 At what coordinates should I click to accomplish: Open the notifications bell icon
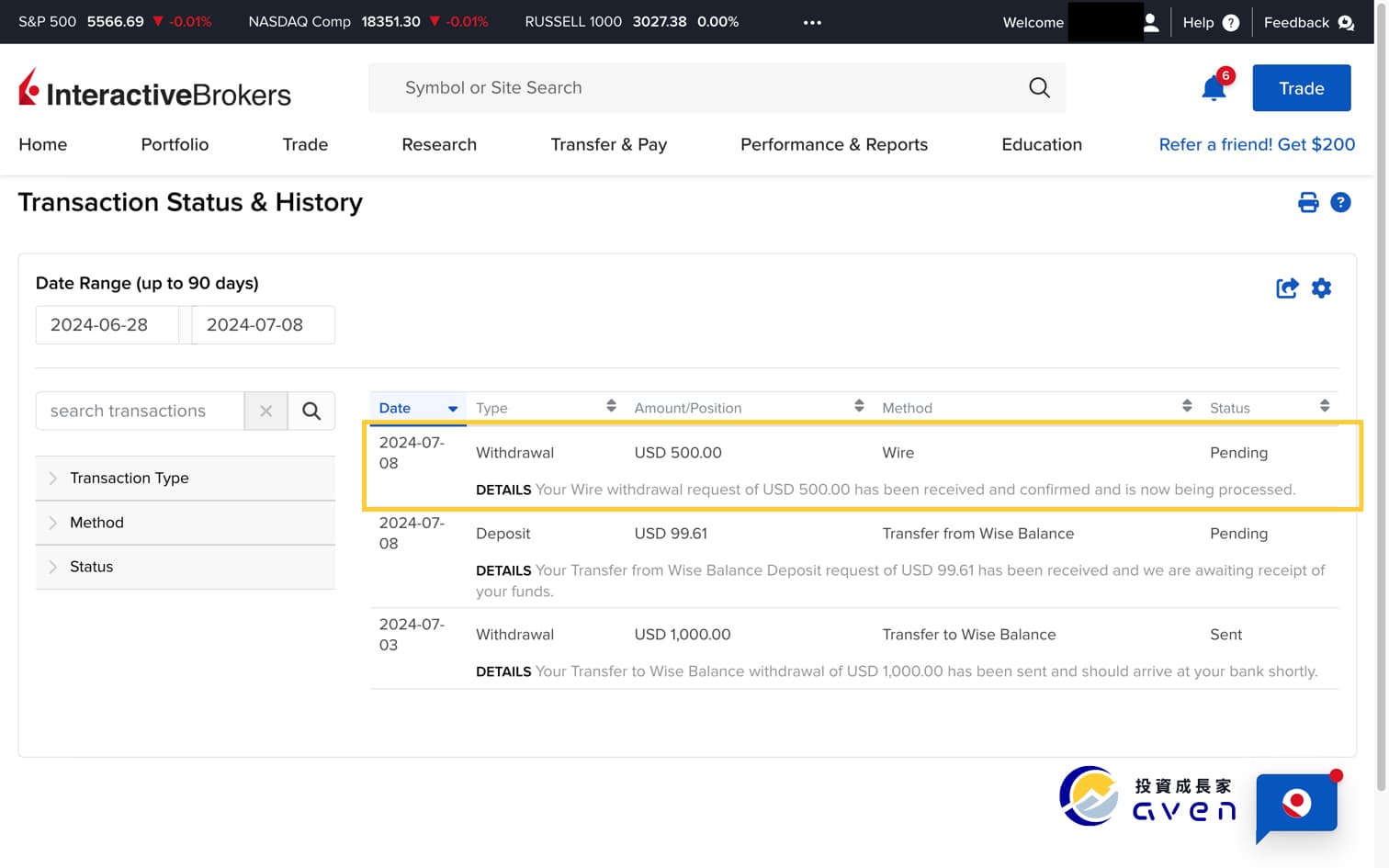tap(1214, 88)
